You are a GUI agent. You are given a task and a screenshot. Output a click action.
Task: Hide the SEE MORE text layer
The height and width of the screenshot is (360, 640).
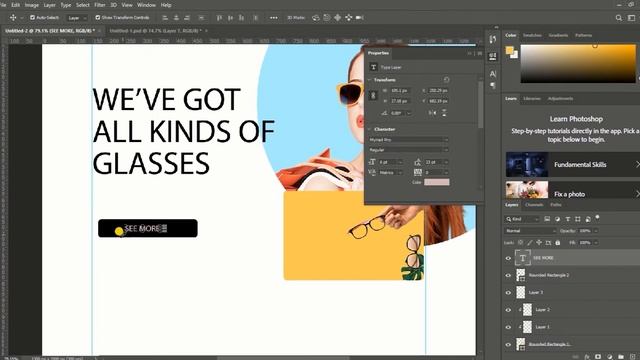click(x=508, y=258)
